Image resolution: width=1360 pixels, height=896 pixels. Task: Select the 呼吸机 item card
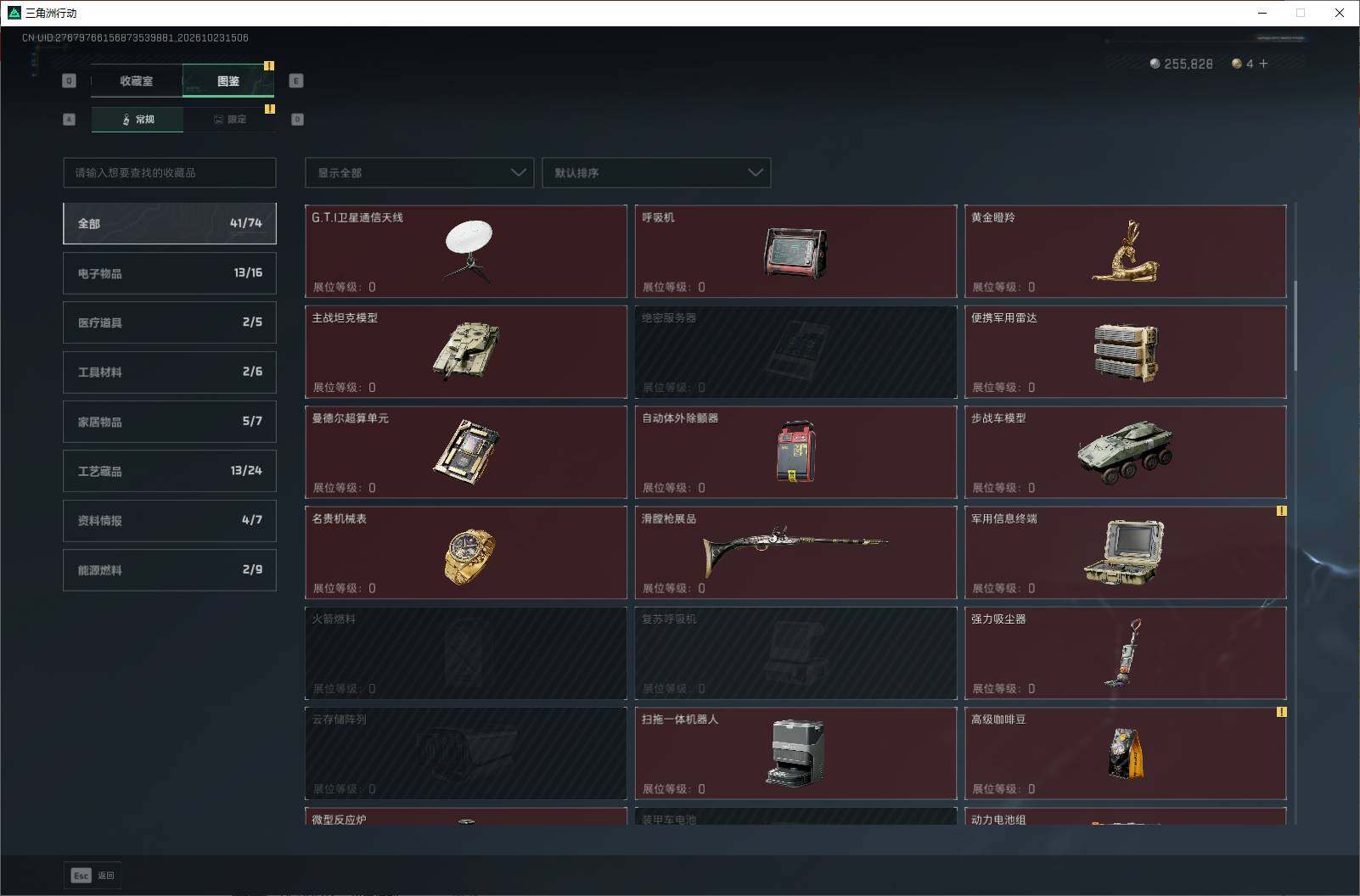tap(795, 251)
